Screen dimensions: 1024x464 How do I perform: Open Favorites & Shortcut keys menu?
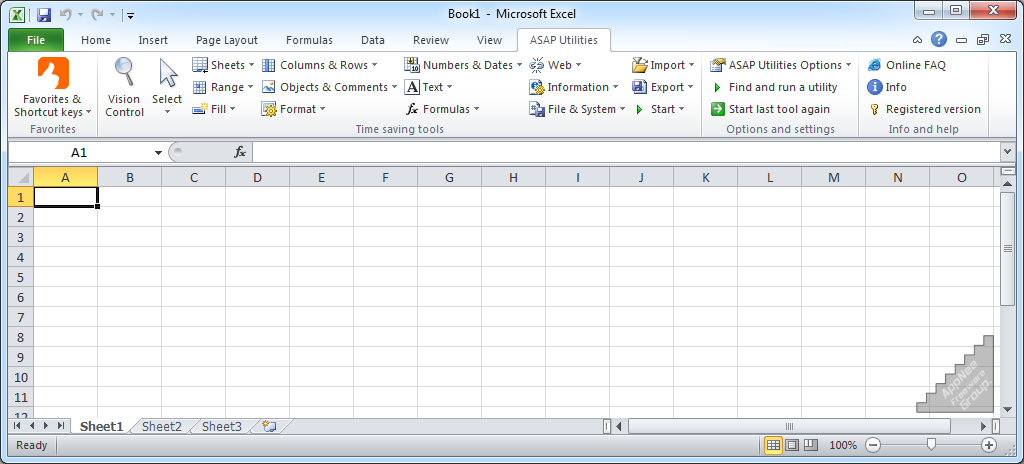pyautogui.click(x=53, y=87)
